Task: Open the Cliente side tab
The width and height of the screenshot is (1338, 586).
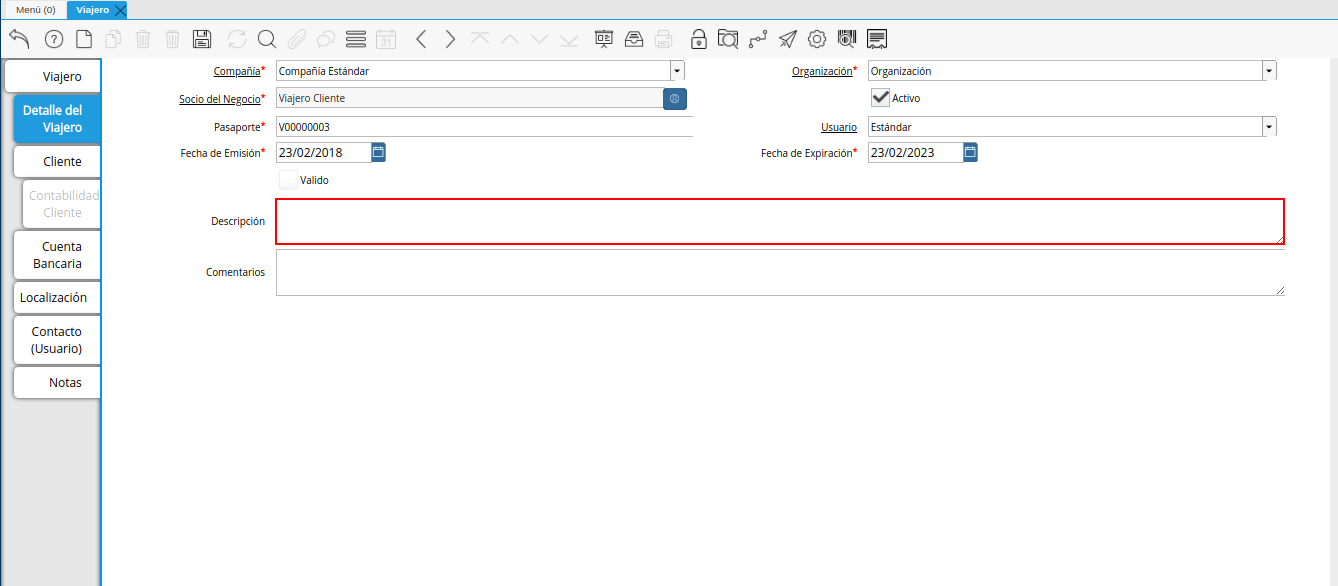Action: point(57,161)
